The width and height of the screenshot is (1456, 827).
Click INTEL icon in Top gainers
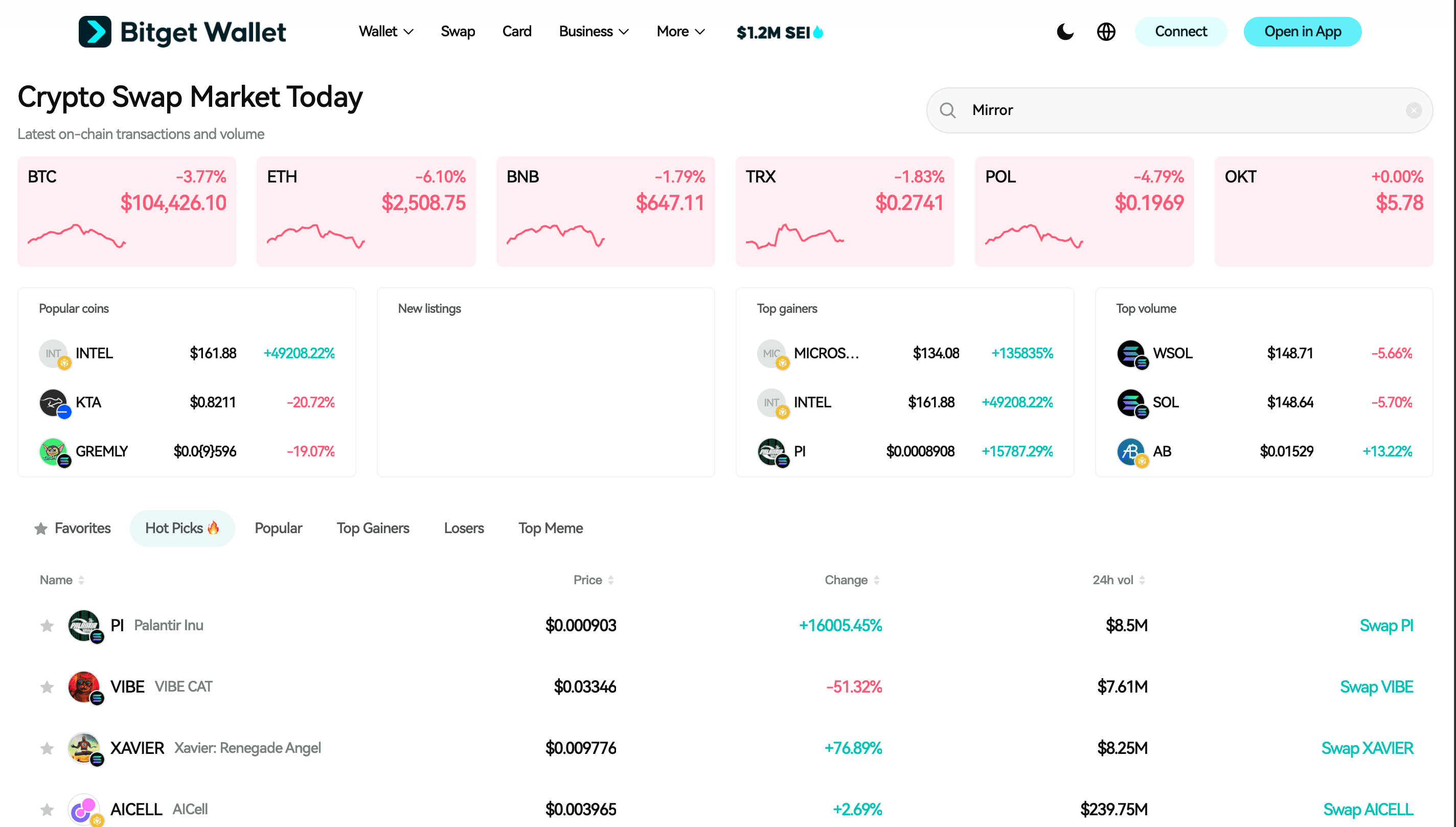pyautogui.click(x=772, y=403)
